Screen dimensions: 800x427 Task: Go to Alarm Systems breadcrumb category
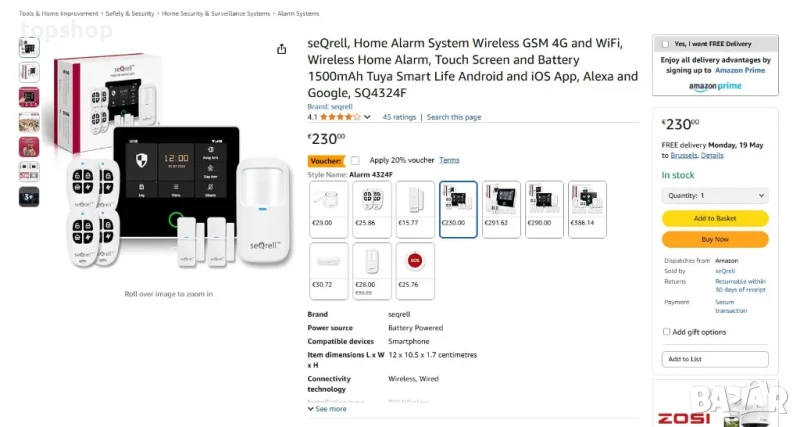pyautogui.click(x=300, y=14)
